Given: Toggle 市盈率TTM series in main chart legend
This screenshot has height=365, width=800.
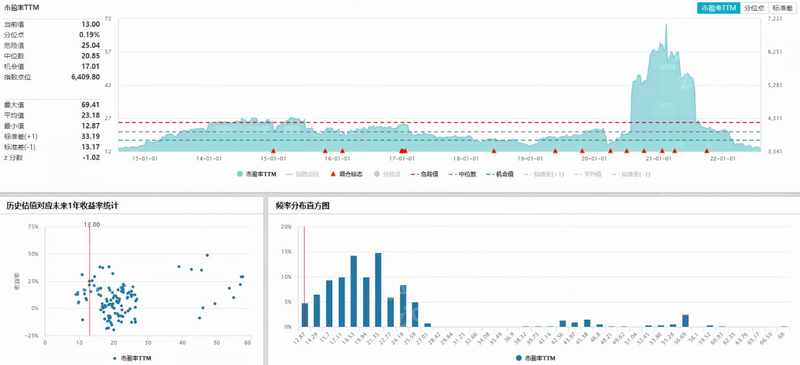Looking at the screenshot, I should click(x=257, y=174).
